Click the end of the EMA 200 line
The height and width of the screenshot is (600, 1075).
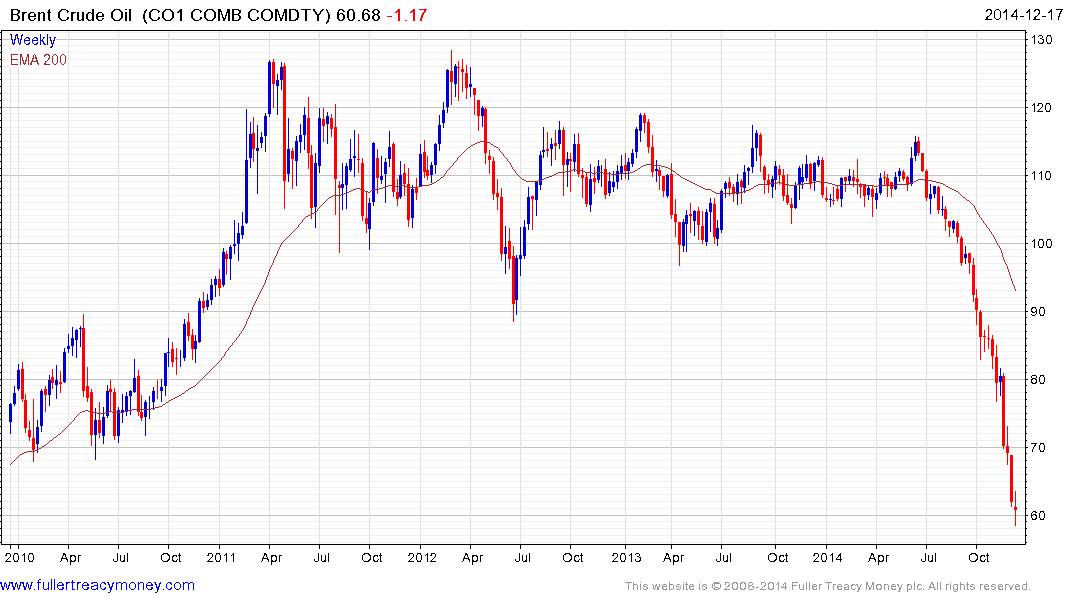click(1015, 290)
